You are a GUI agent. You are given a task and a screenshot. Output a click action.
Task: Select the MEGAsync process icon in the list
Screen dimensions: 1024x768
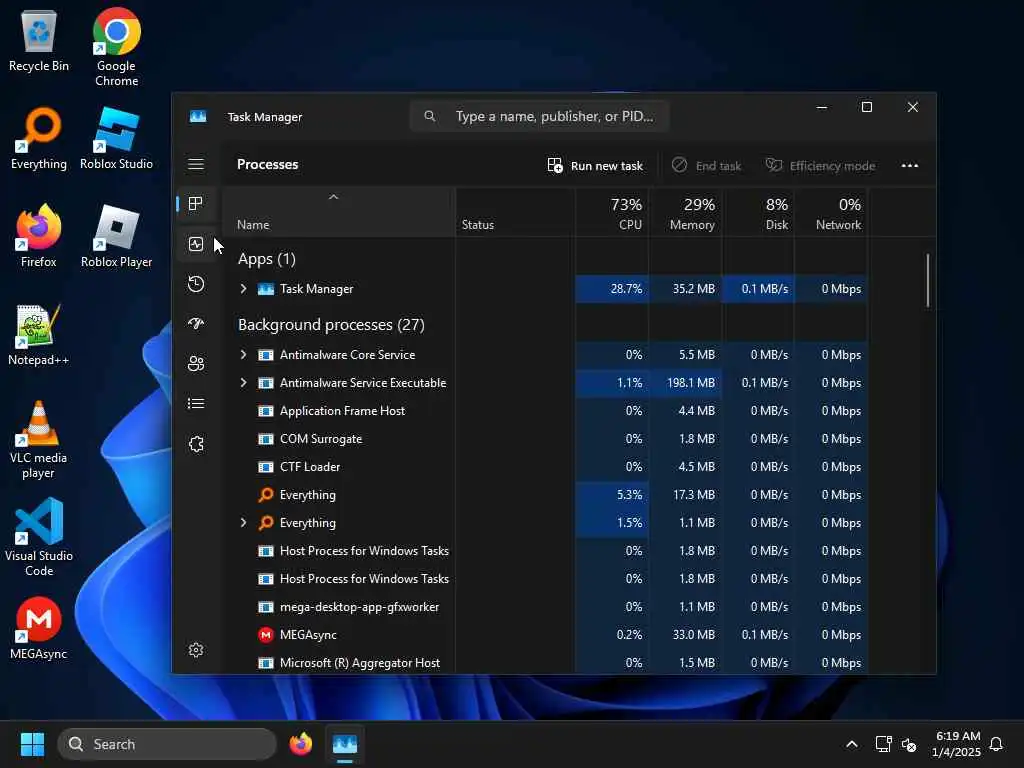[266, 635]
